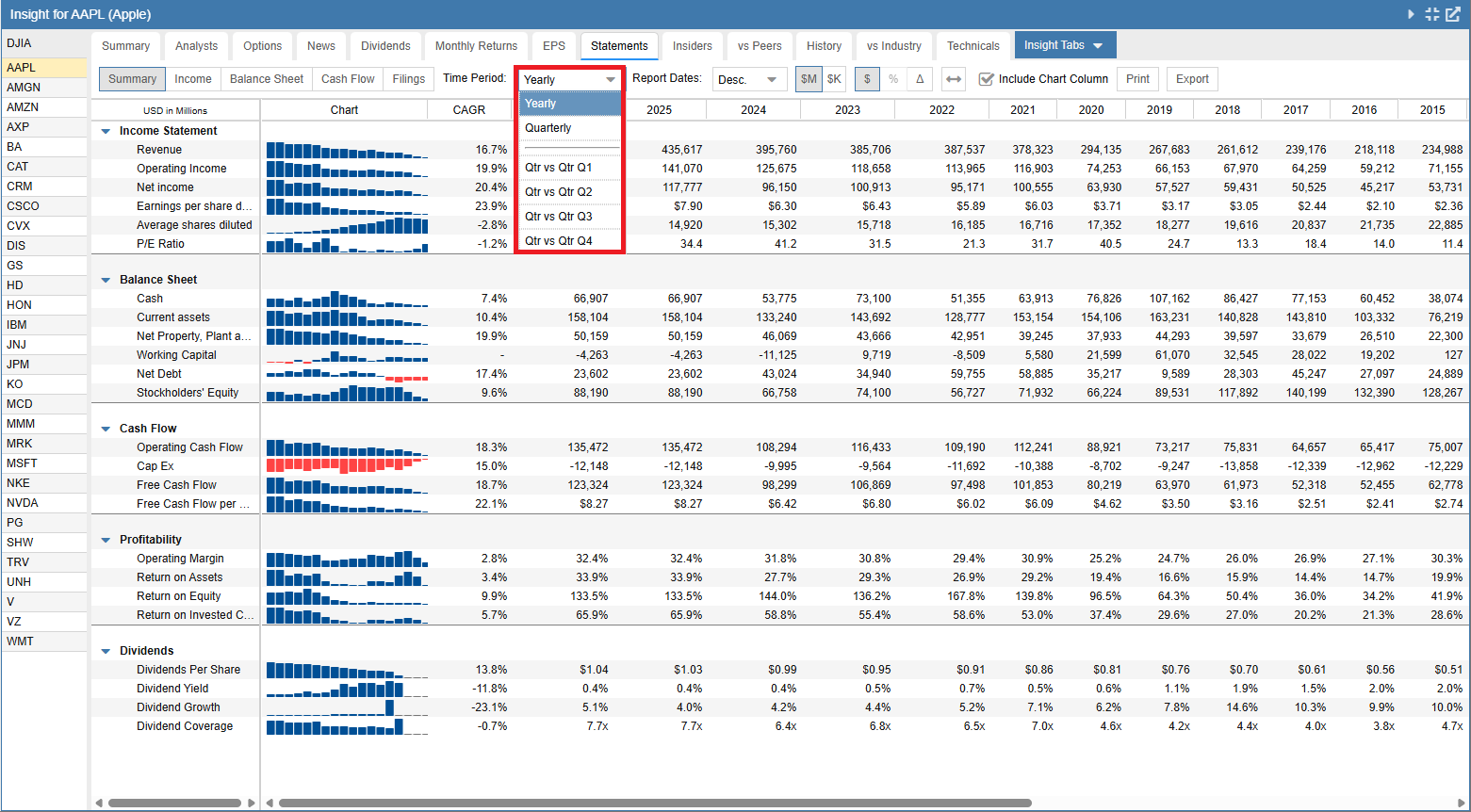Click the Export button
The width and height of the screenshot is (1471, 812).
point(1192,79)
